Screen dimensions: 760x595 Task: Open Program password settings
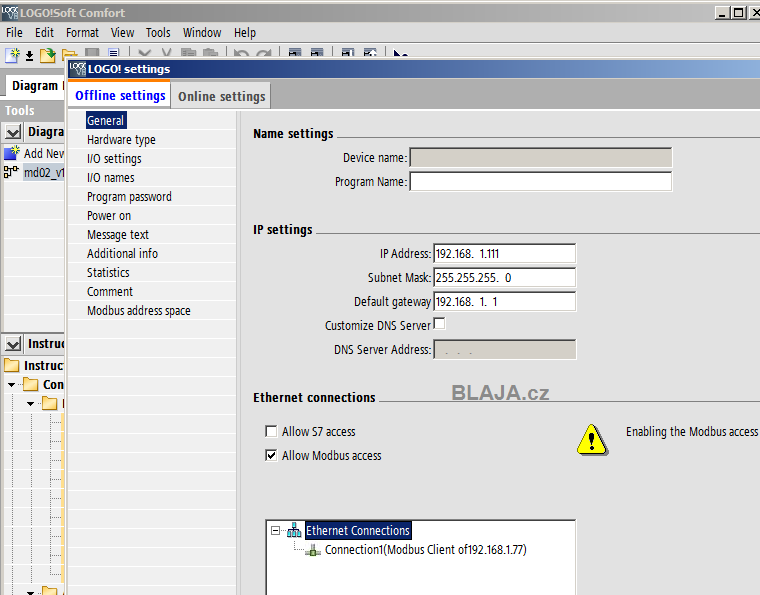tap(129, 196)
